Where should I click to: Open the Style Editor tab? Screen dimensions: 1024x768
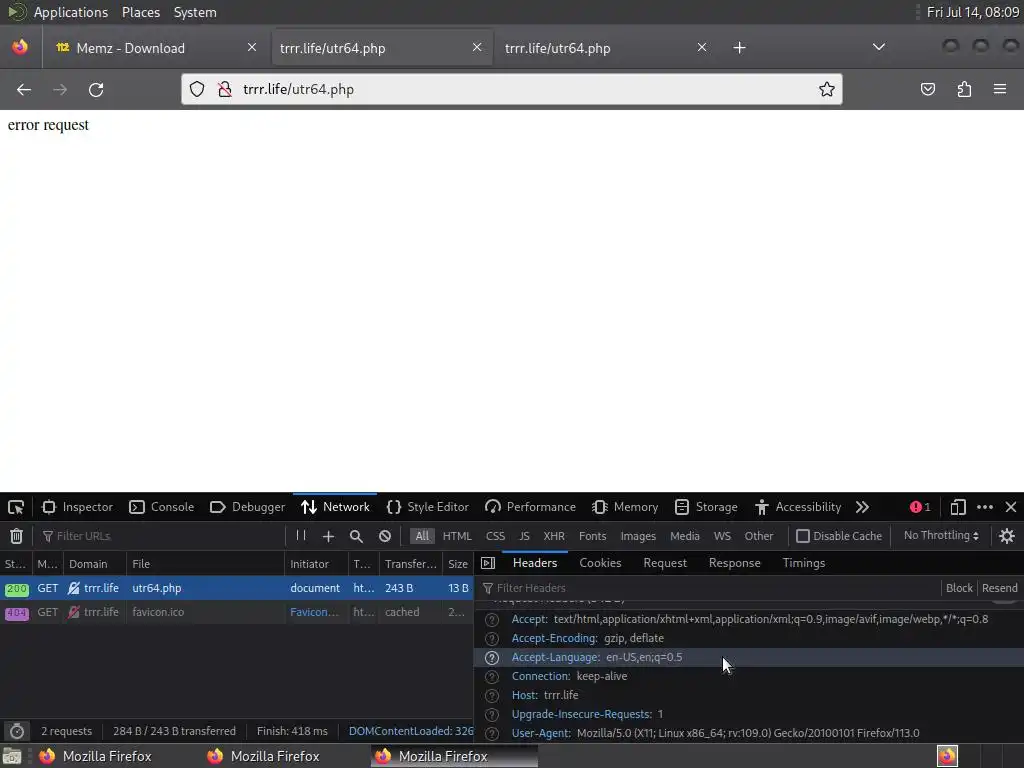428,507
